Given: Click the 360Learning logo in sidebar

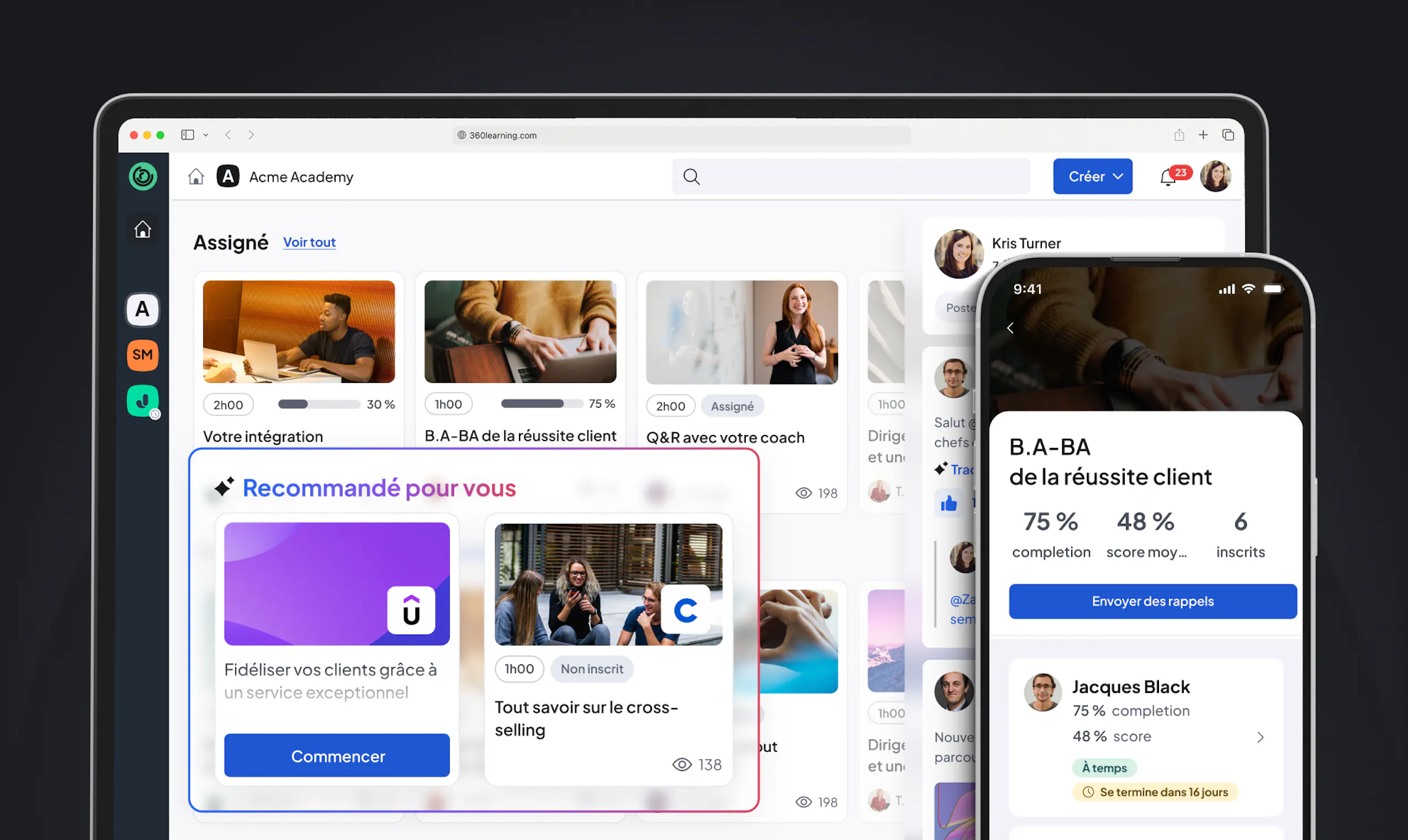Looking at the screenshot, I should click(143, 176).
